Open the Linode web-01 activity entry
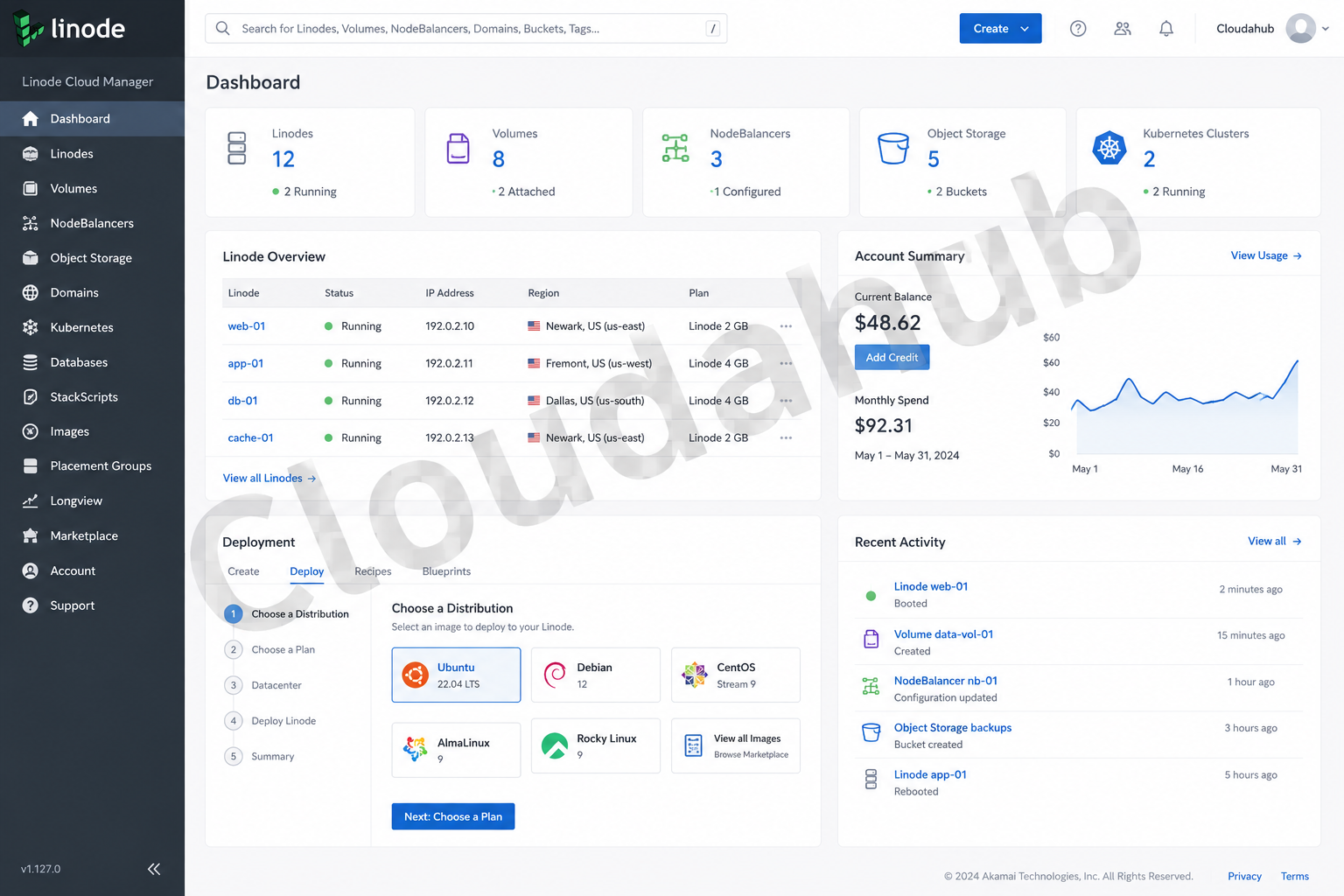The image size is (1344, 896). (x=931, y=586)
